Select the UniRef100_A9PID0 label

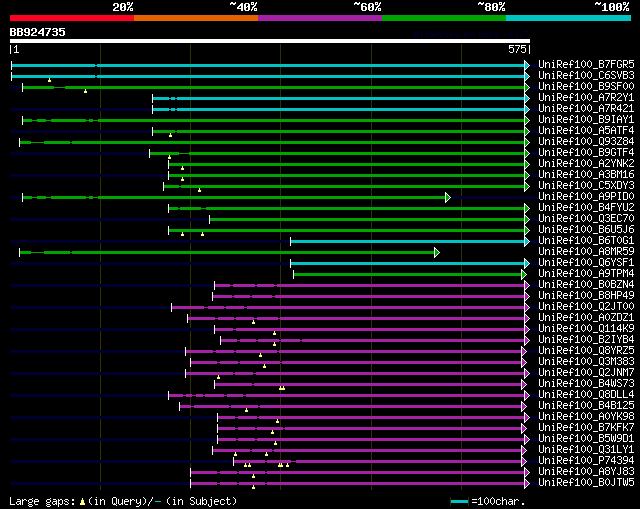coord(586,197)
